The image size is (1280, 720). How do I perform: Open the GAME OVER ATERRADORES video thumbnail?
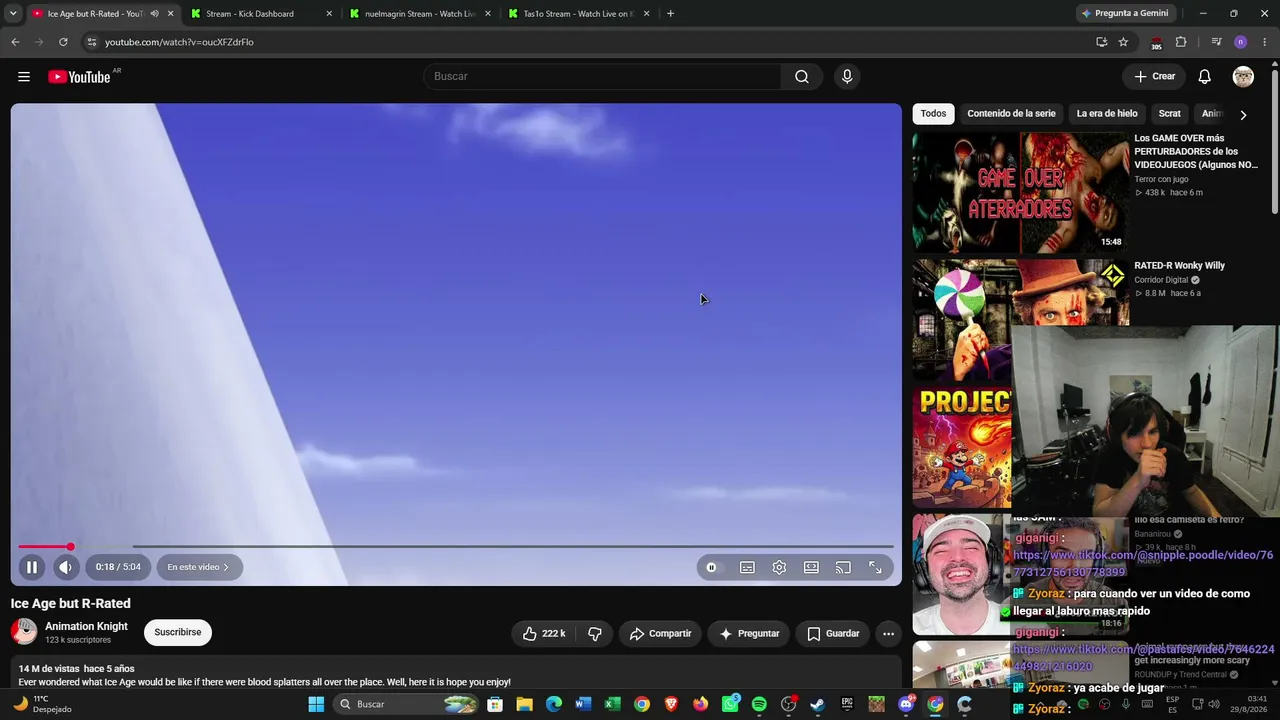1020,192
